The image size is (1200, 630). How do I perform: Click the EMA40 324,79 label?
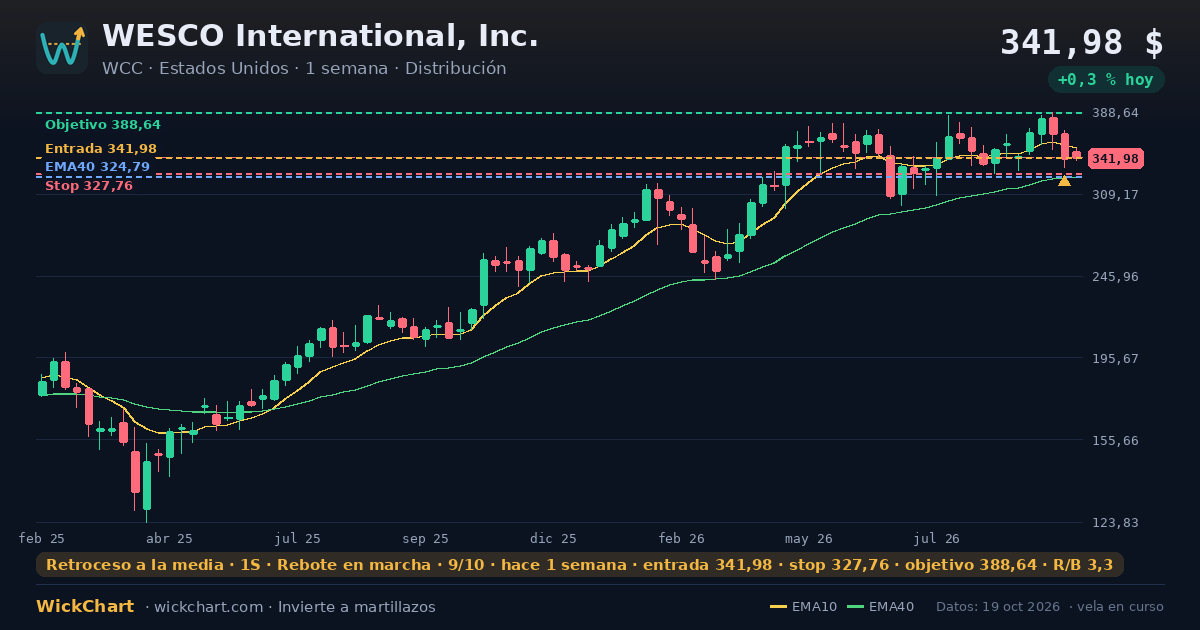(97, 167)
